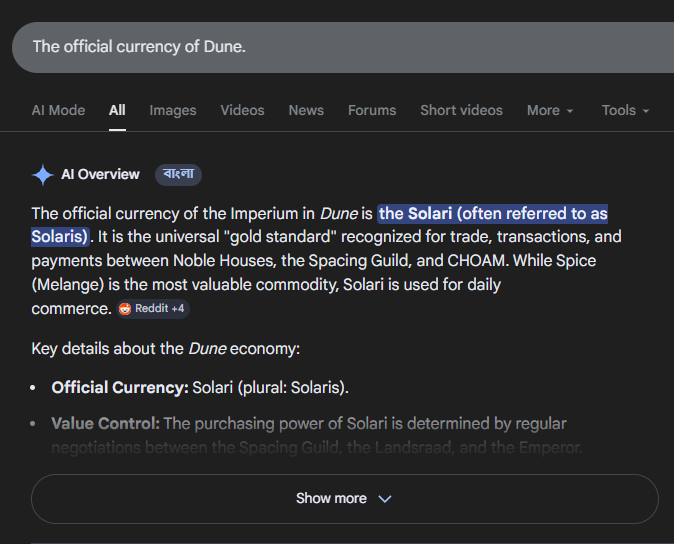Expand overview with Show more button
This screenshot has height=544, width=674.
pos(345,498)
